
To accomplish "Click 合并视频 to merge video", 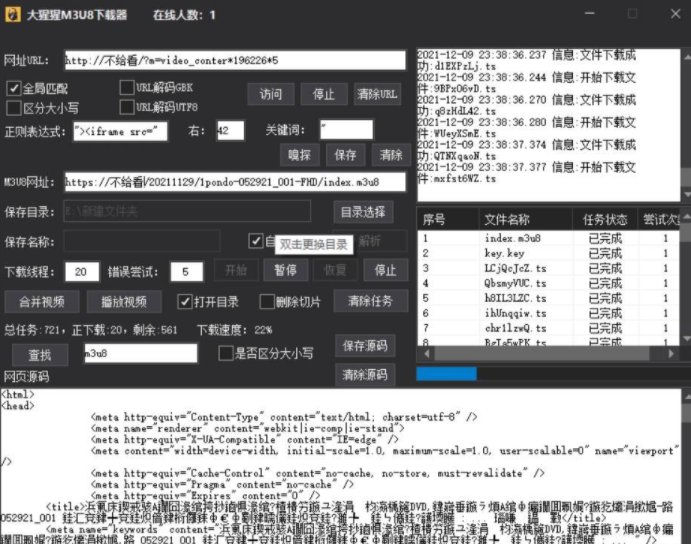I will pos(42,302).
